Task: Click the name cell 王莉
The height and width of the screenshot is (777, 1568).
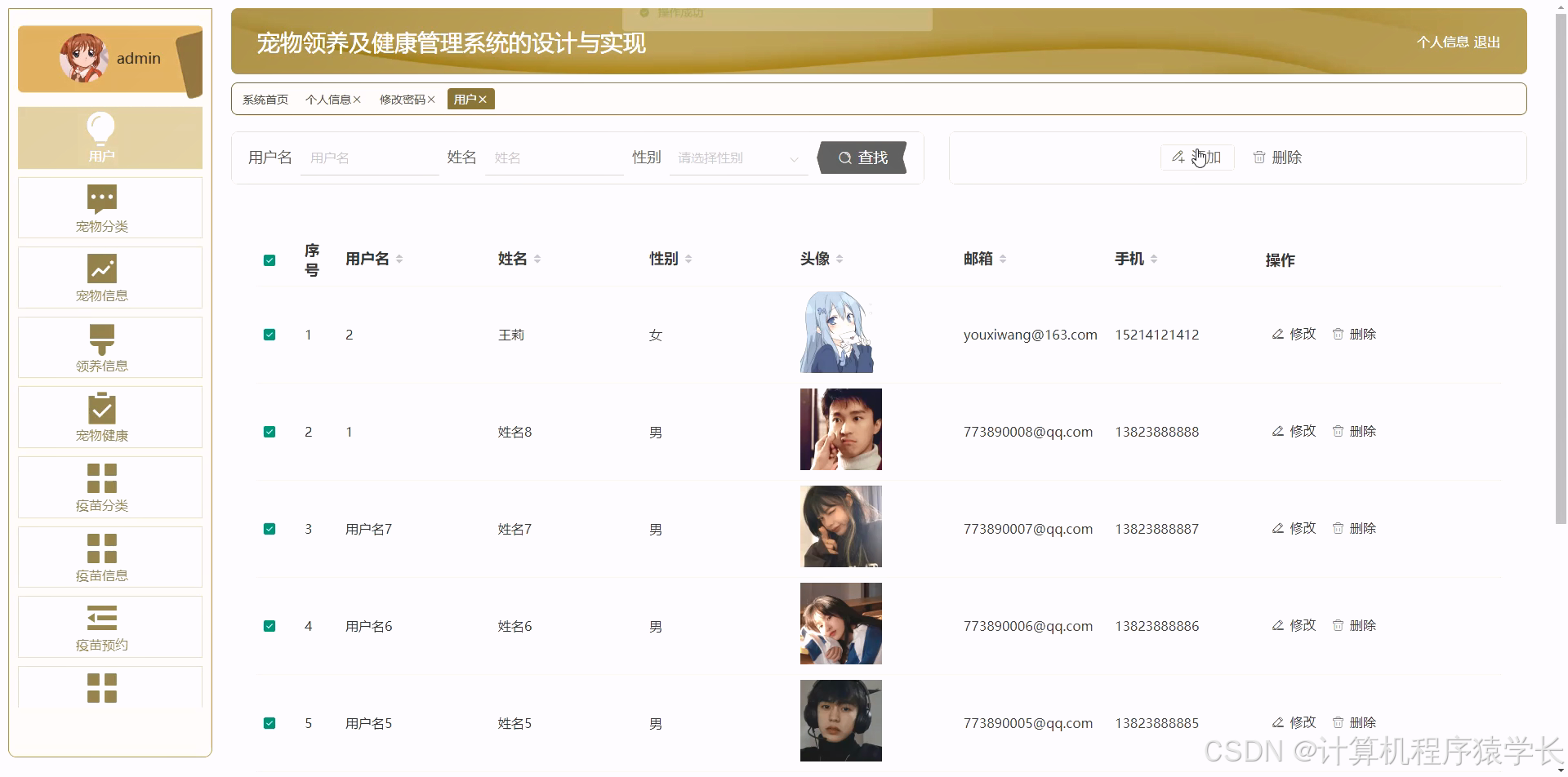Action: (511, 335)
